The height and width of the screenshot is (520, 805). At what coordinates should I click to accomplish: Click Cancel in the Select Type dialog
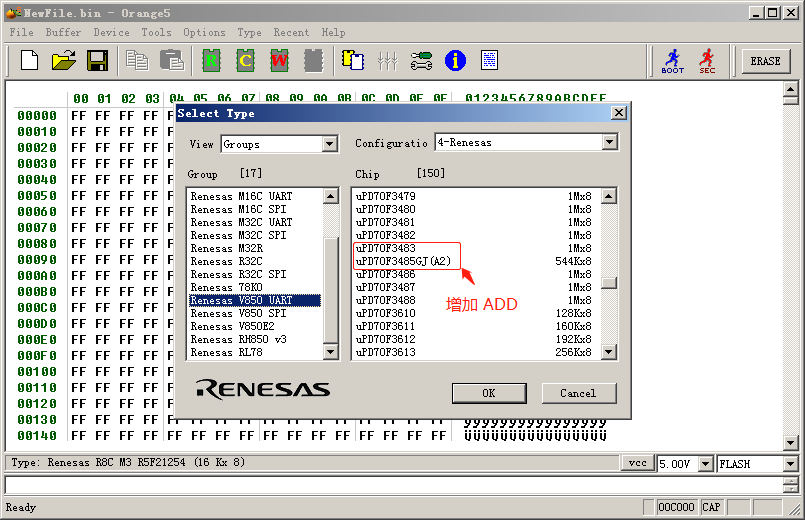tap(578, 393)
